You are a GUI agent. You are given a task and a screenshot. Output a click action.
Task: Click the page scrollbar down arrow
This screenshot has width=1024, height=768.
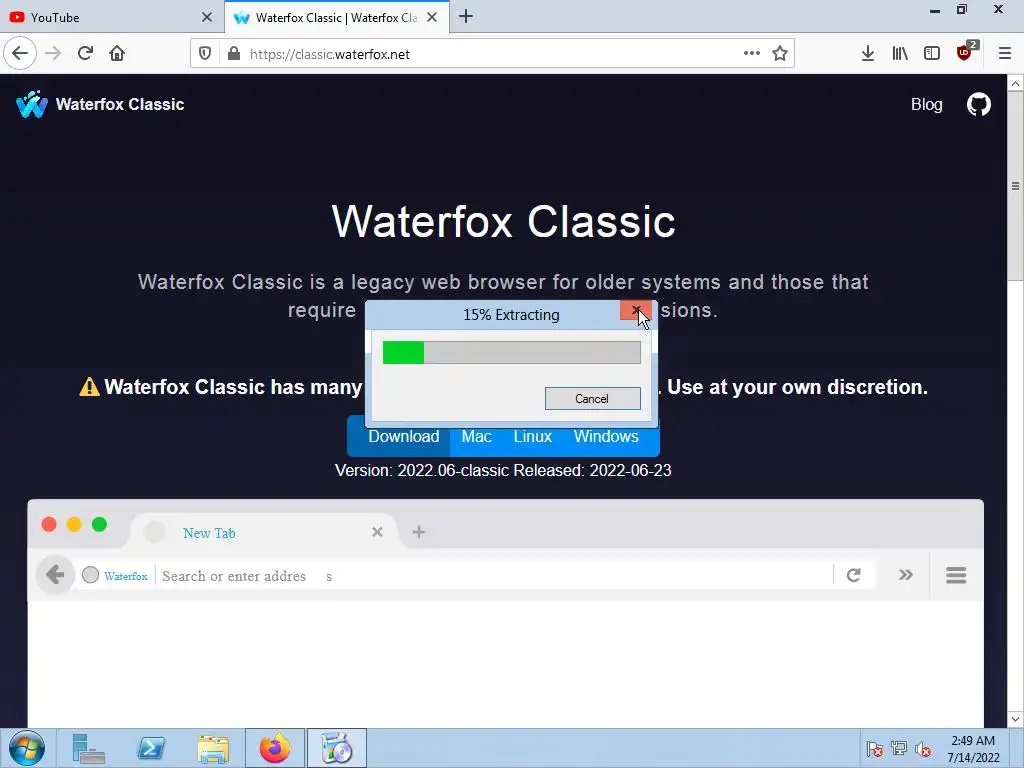tap(1016, 720)
